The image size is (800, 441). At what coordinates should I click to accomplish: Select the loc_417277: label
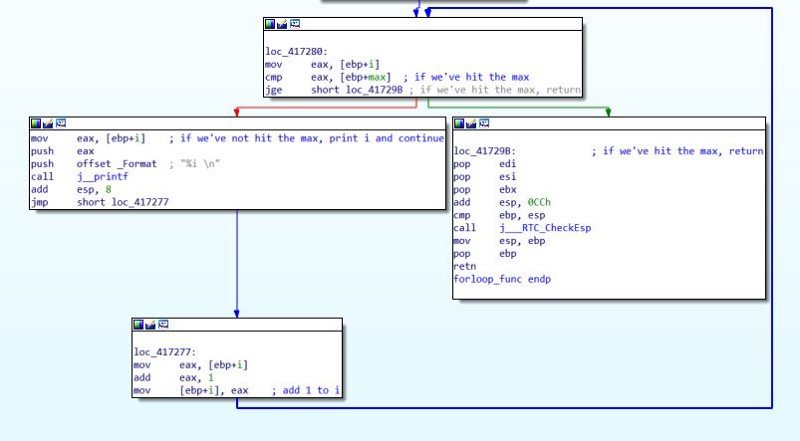165,352
